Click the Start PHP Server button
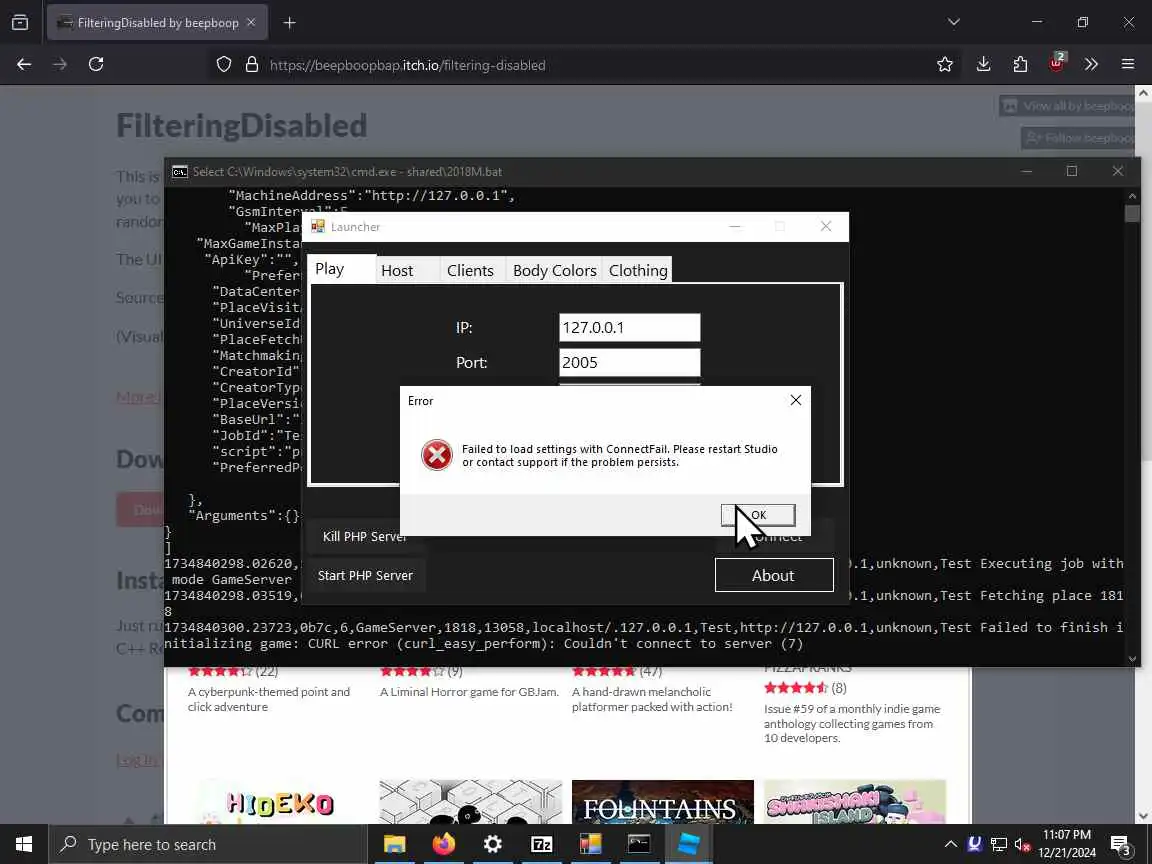 click(x=365, y=575)
